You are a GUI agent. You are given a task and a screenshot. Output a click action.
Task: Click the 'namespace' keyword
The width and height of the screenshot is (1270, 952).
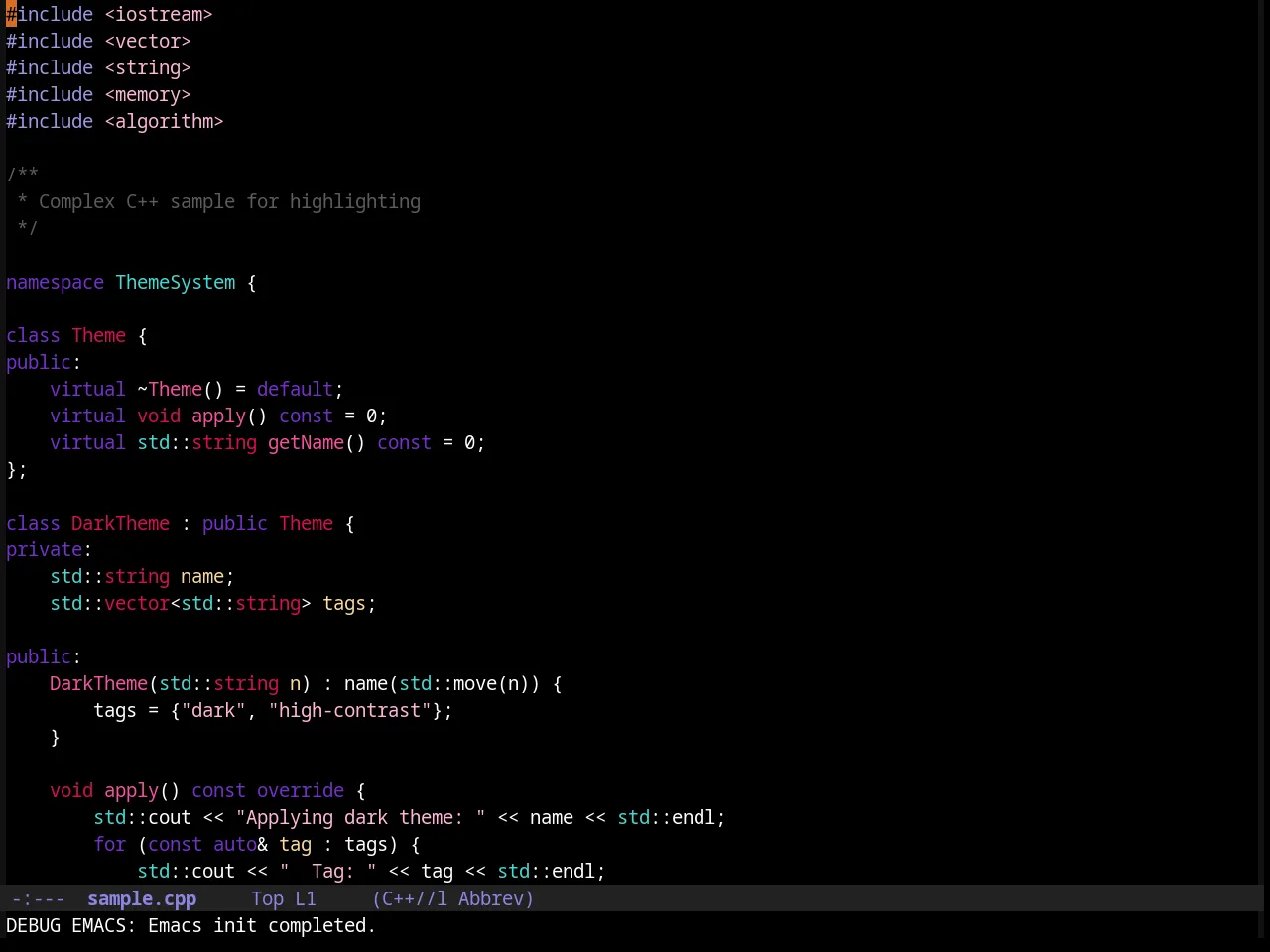[55, 283]
